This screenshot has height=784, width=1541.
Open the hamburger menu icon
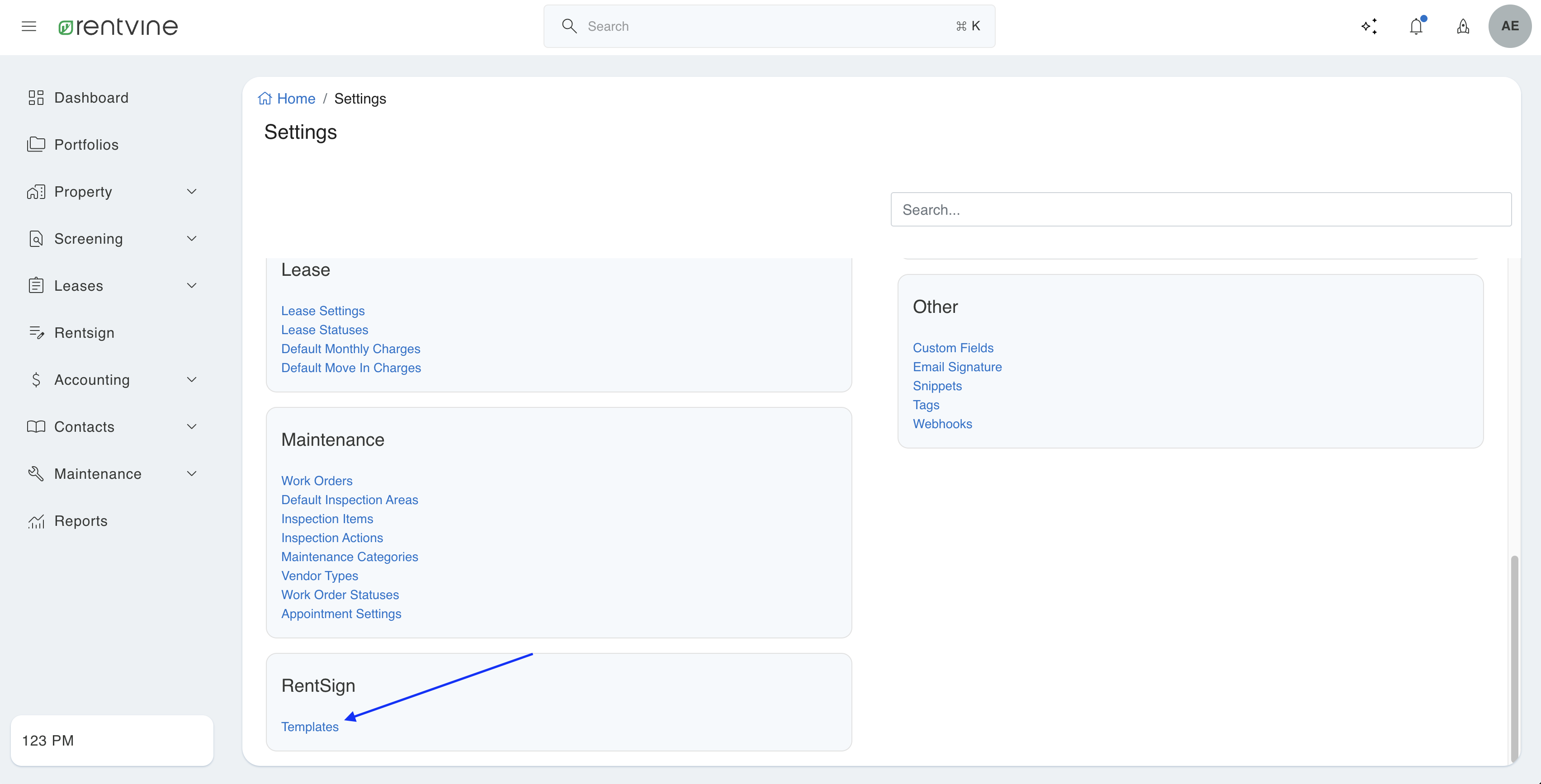(29, 26)
